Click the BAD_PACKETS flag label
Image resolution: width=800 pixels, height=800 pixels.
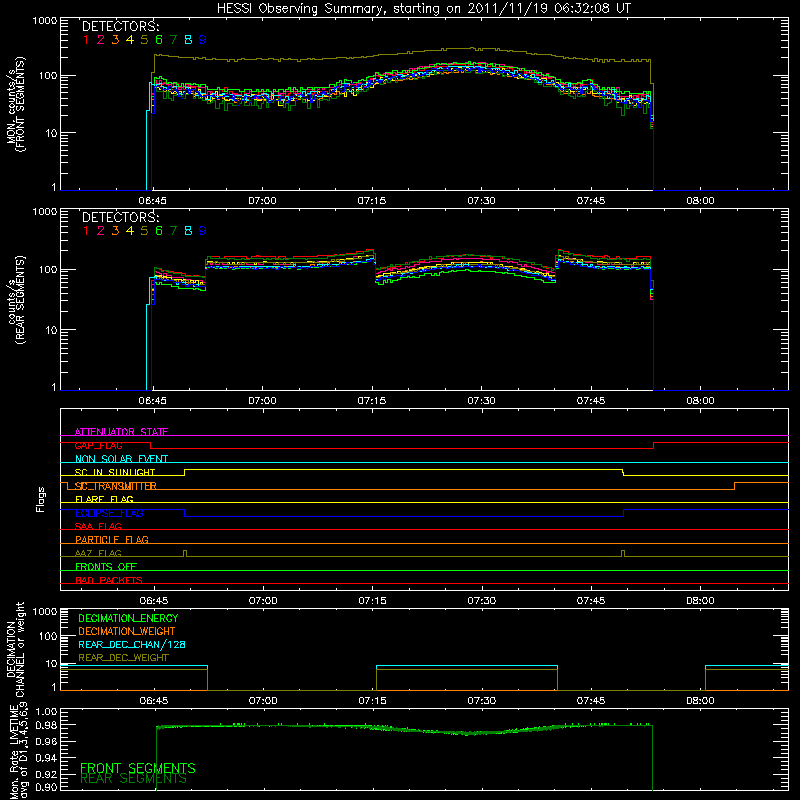tap(109, 580)
